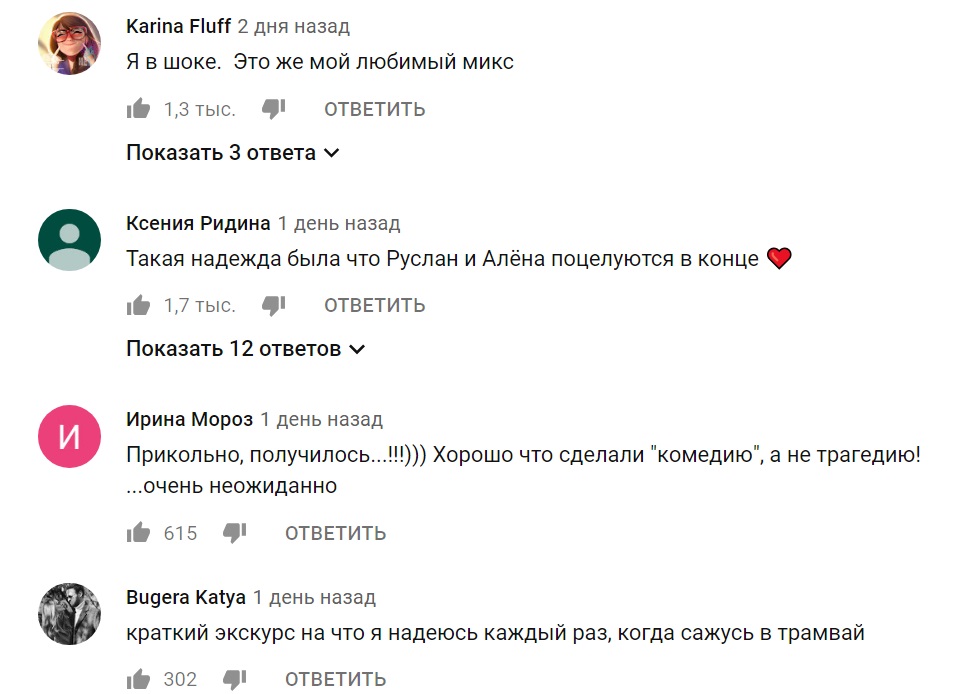Dislike Ирина Мороз's comment

(234, 533)
